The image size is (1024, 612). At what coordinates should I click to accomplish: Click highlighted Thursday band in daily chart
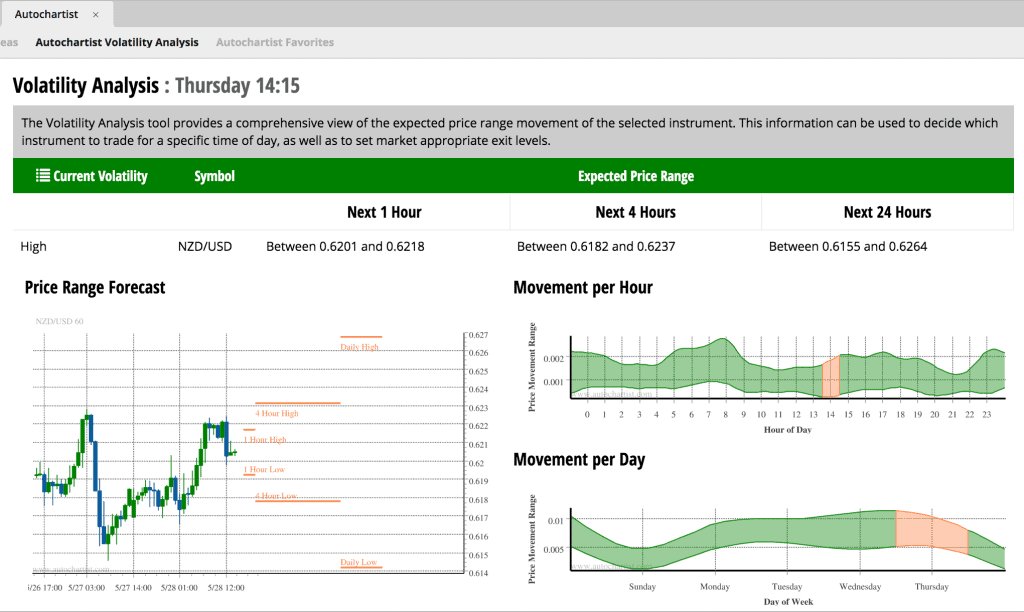point(932,532)
